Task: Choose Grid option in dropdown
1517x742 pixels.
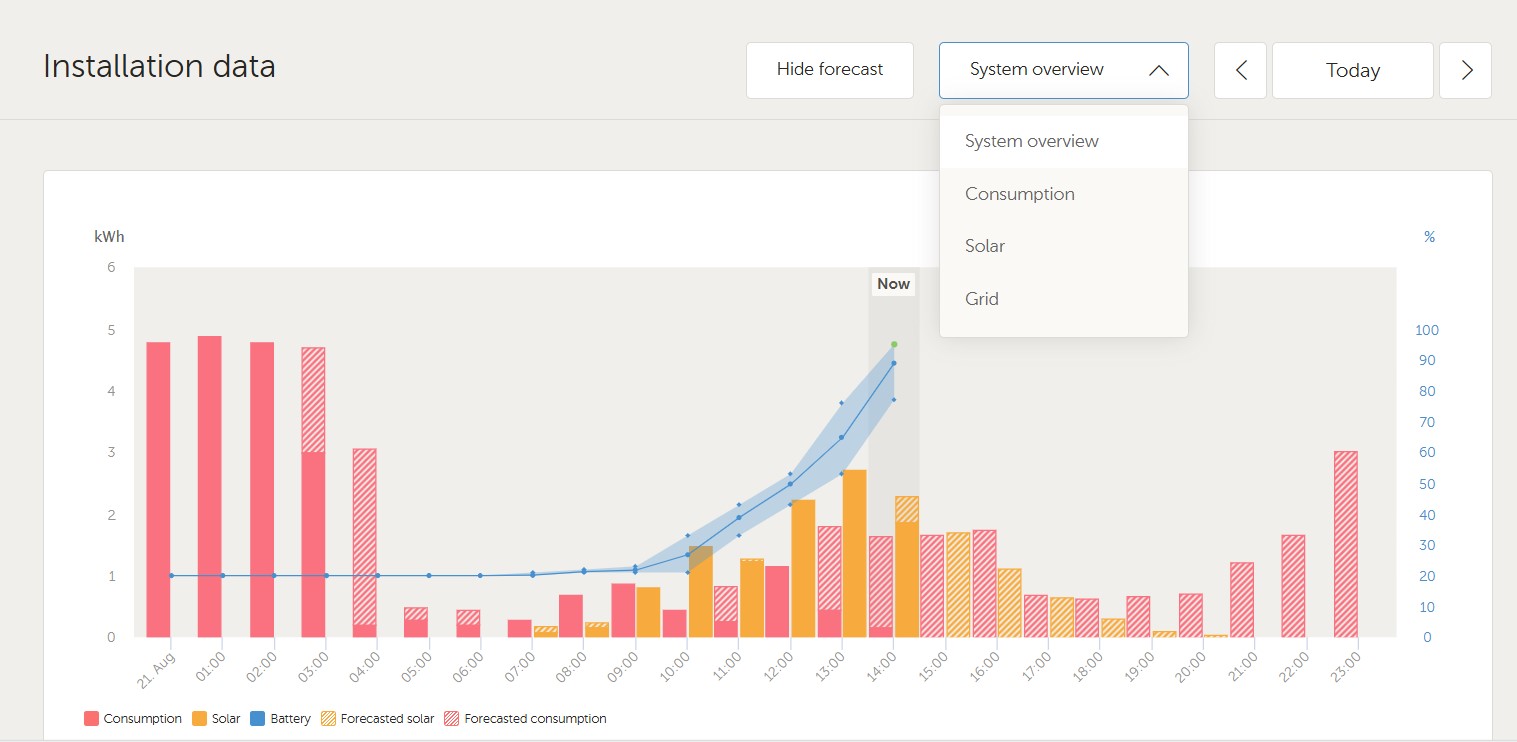Action: (982, 299)
